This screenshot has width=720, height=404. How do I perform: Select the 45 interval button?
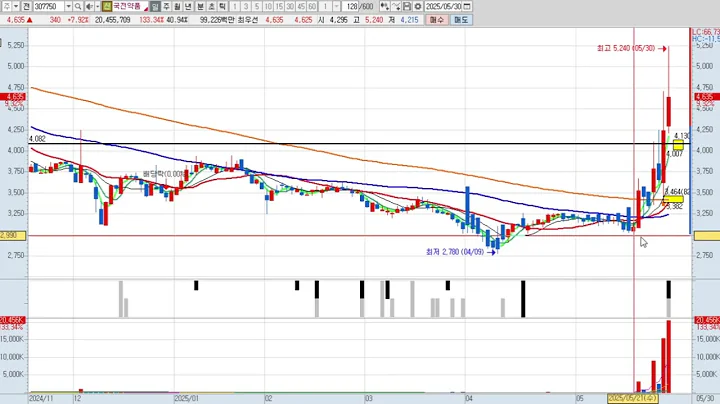(x=301, y=6)
